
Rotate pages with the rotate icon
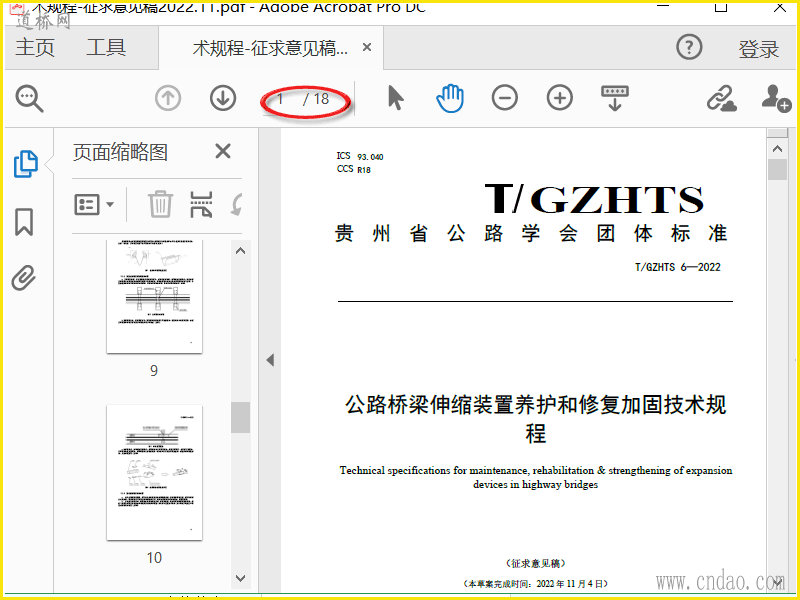[236, 205]
